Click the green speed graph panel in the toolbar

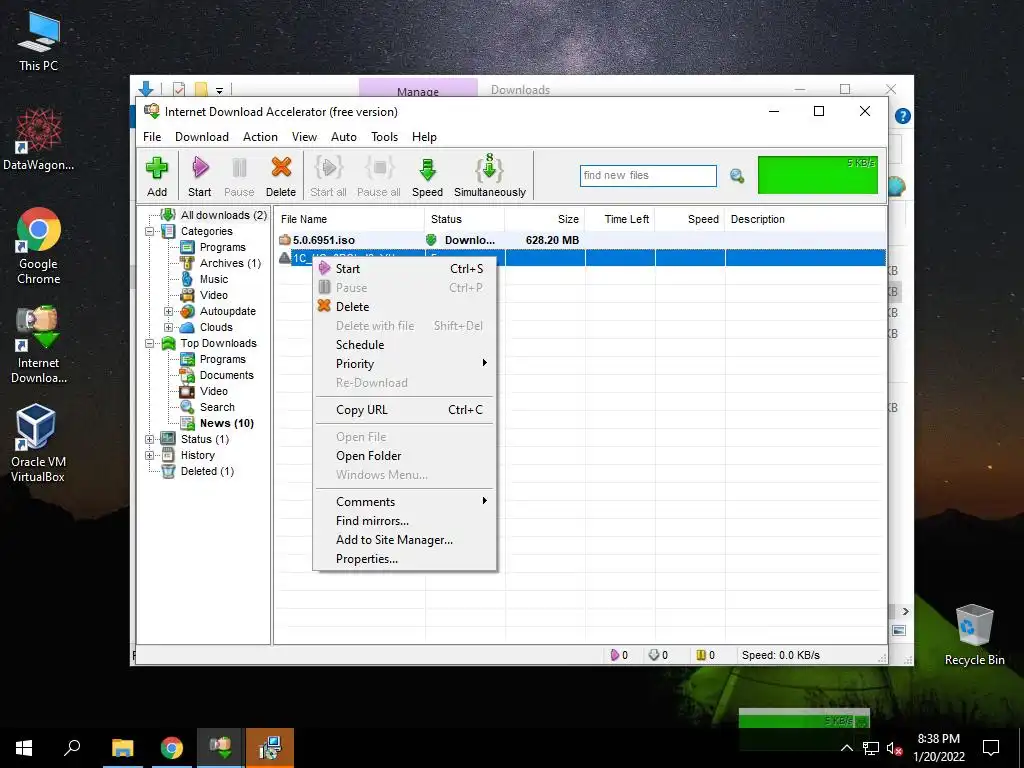[x=818, y=175]
